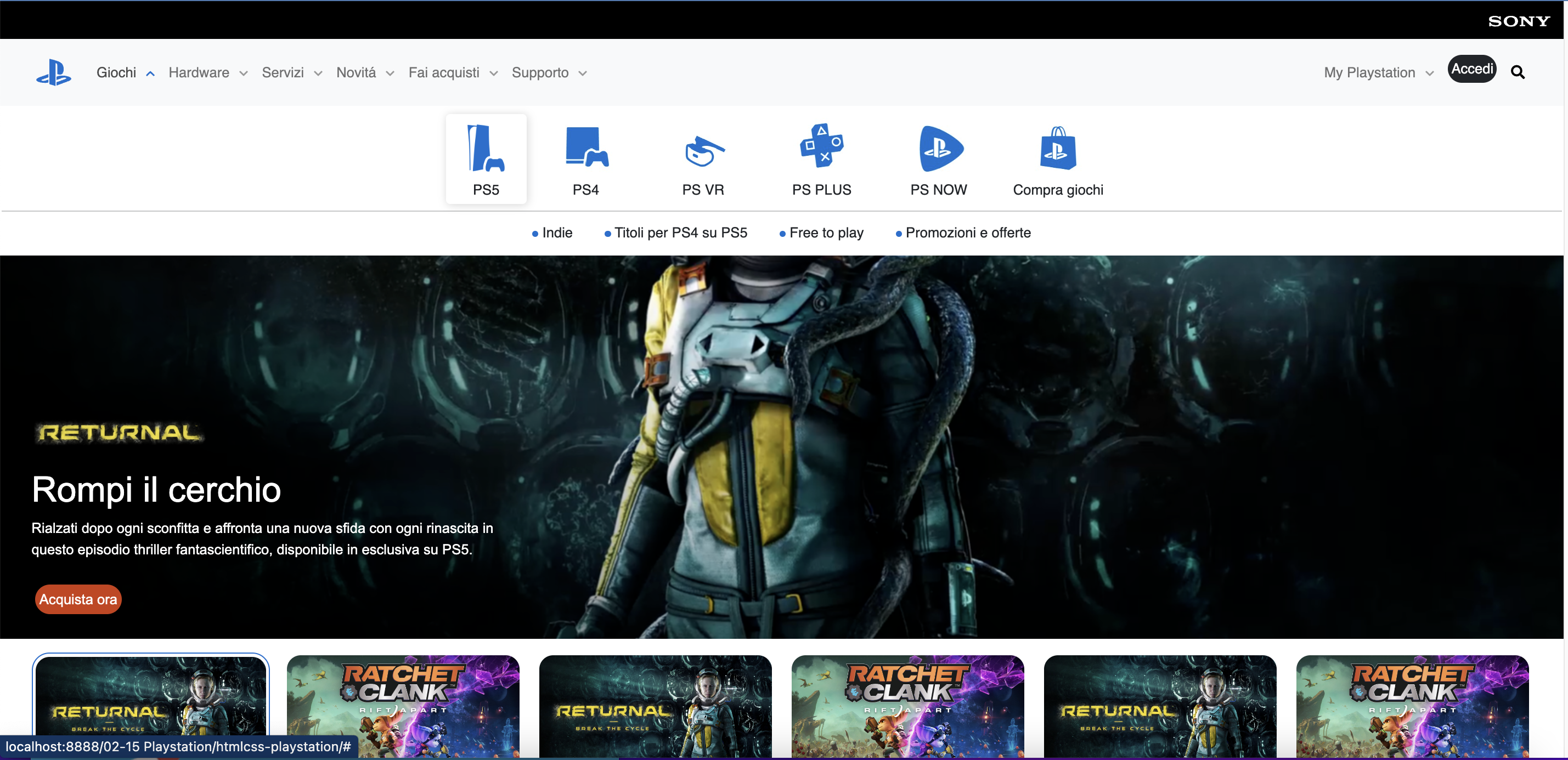The width and height of the screenshot is (1568, 760).
Task: Open the Fai acquisti menu item
Action: pyautogui.click(x=444, y=72)
